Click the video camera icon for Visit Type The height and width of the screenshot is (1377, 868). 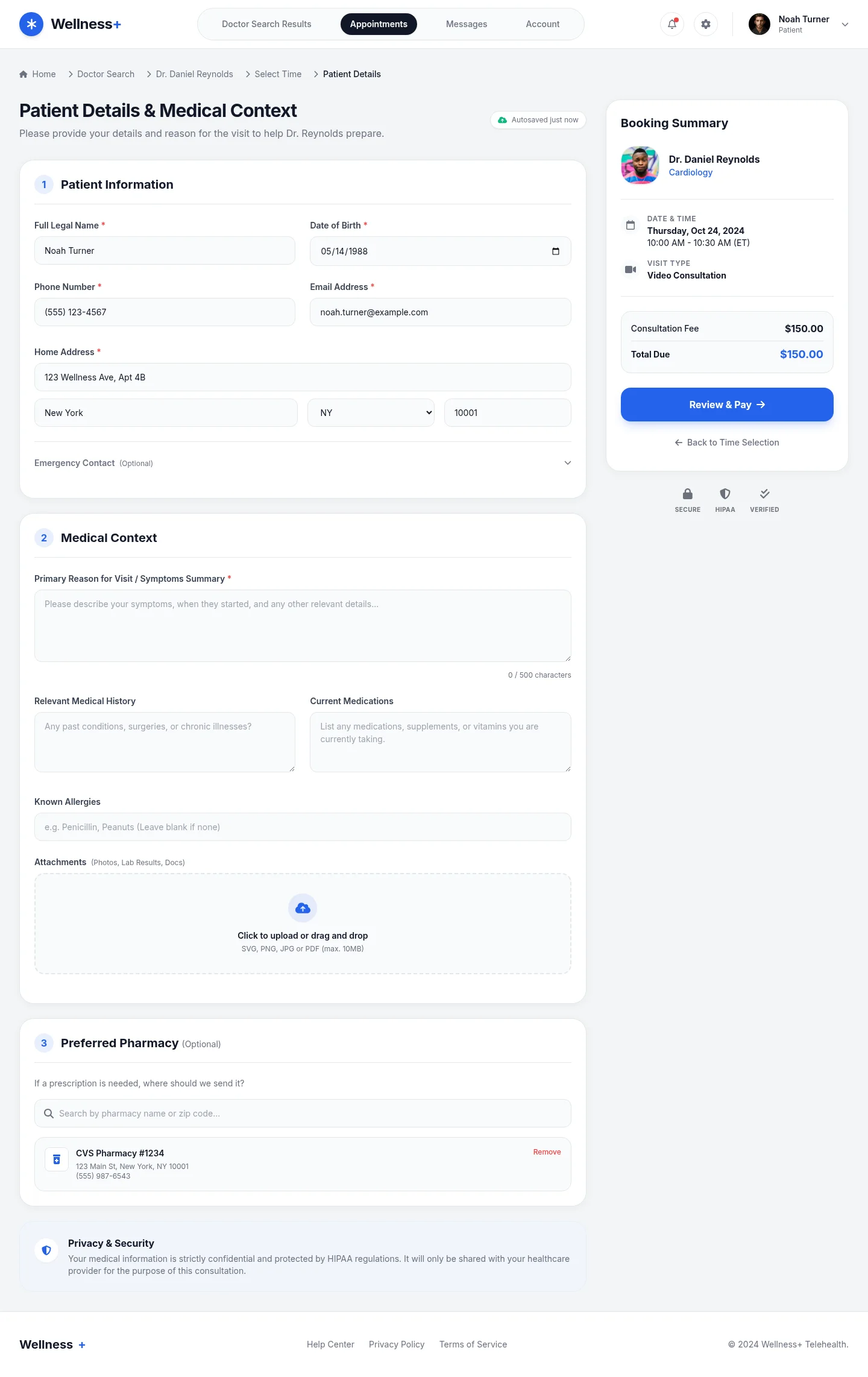[x=631, y=269]
